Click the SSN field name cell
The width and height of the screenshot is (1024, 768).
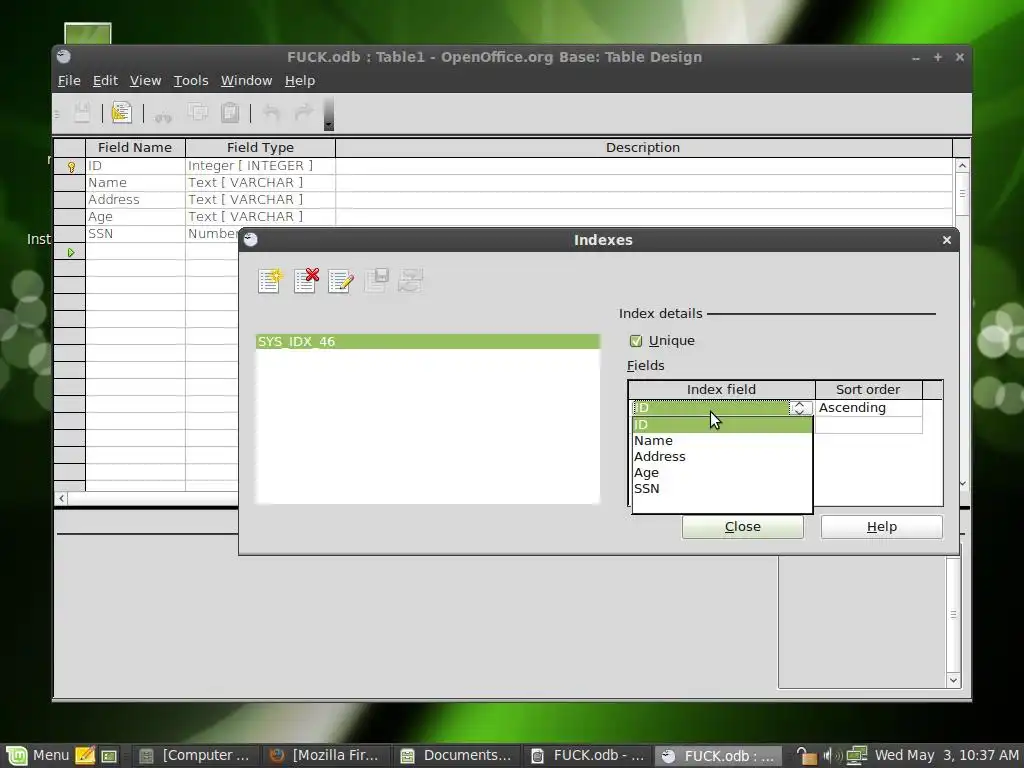(135, 234)
